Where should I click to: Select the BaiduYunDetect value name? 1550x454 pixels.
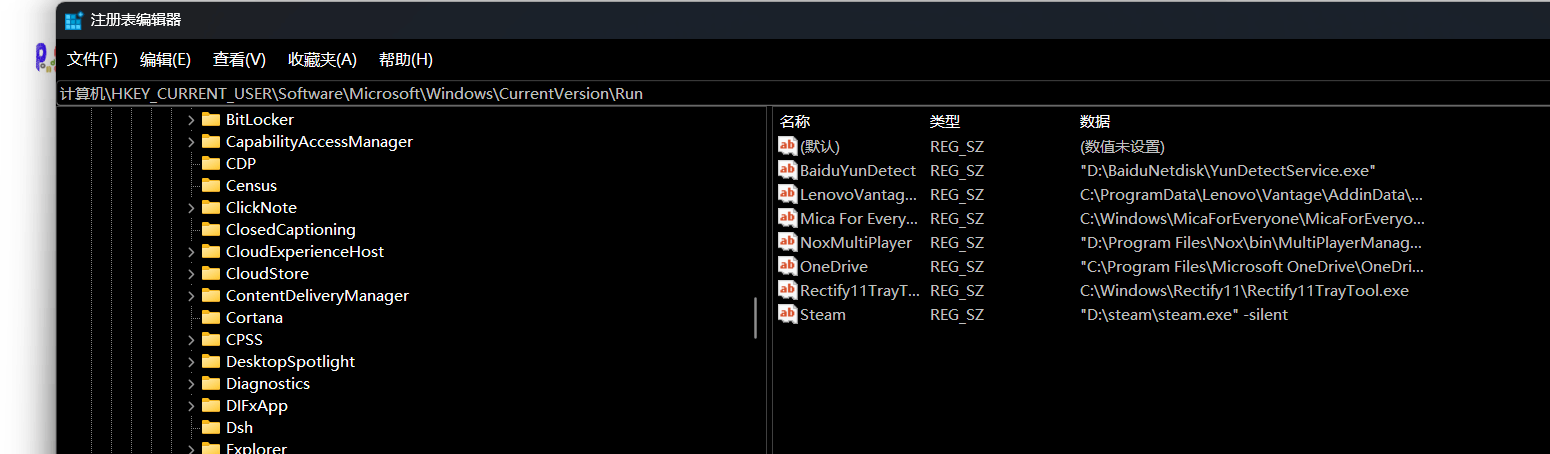[x=858, y=171]
